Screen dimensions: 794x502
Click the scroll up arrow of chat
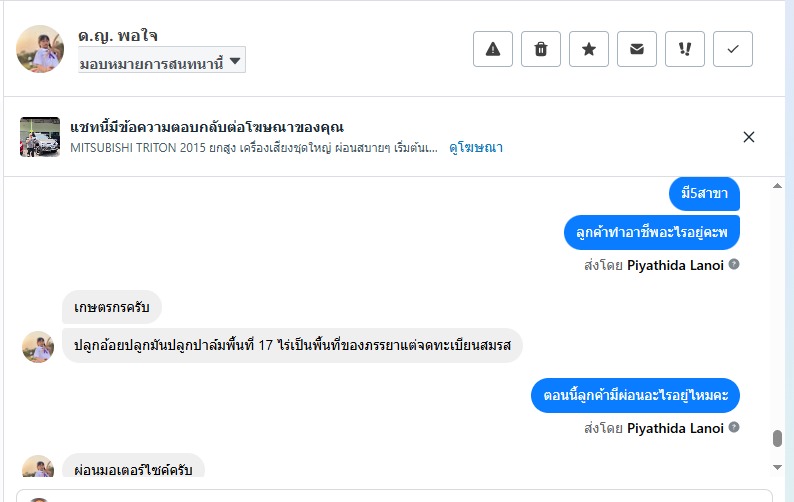click(777, 187)
